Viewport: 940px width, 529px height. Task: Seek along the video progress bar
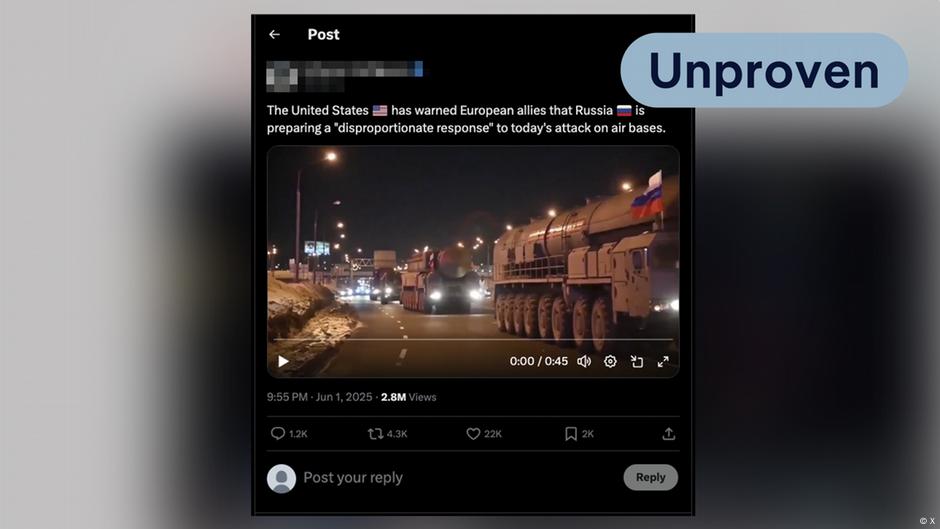(x=473, y=339)
